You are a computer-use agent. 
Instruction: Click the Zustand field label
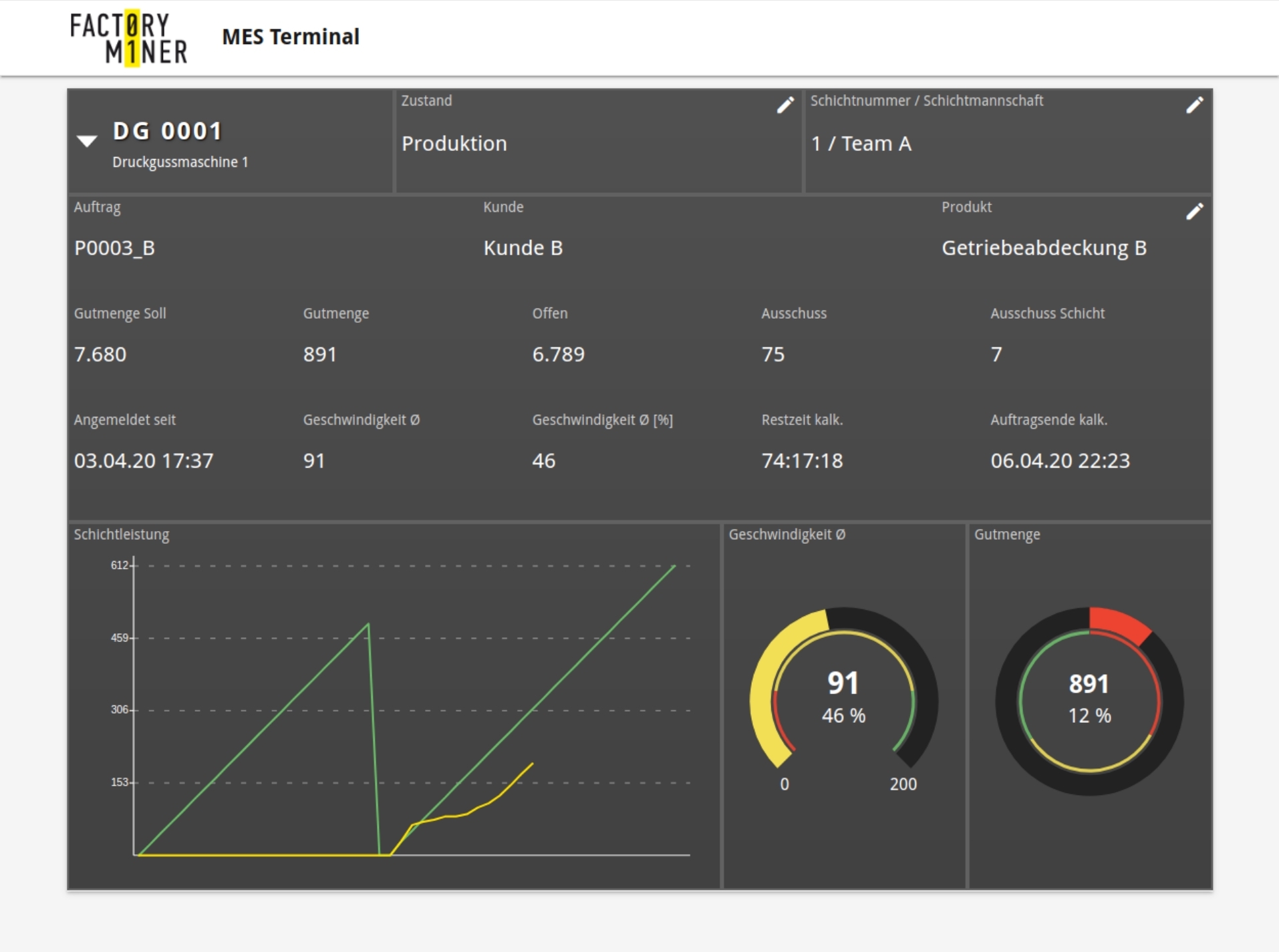426,101
